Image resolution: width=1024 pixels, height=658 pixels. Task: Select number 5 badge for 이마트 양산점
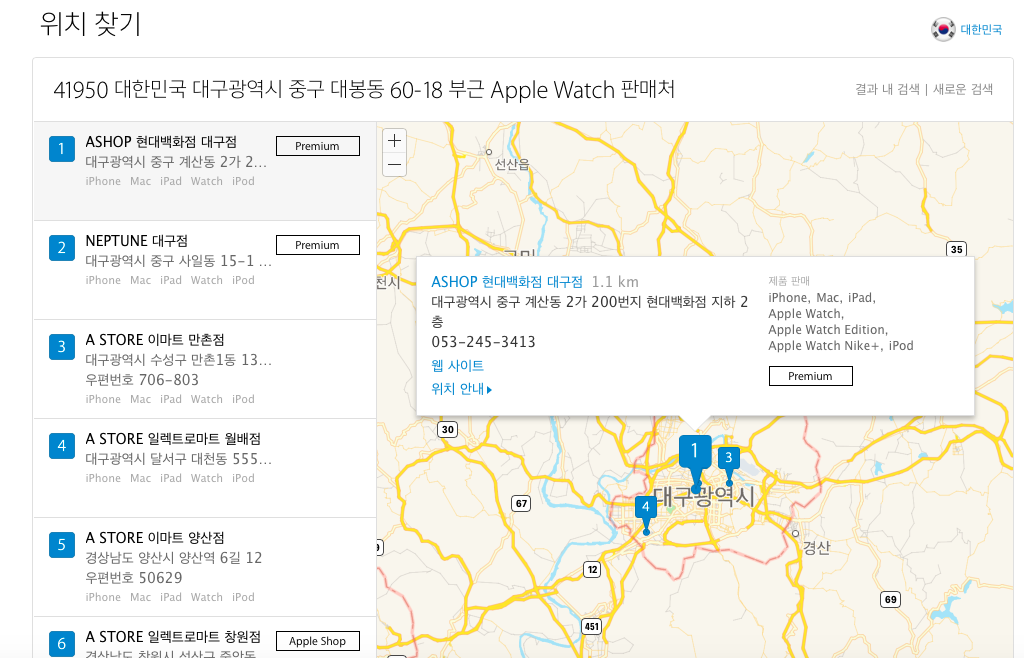[x=61, y=545]
